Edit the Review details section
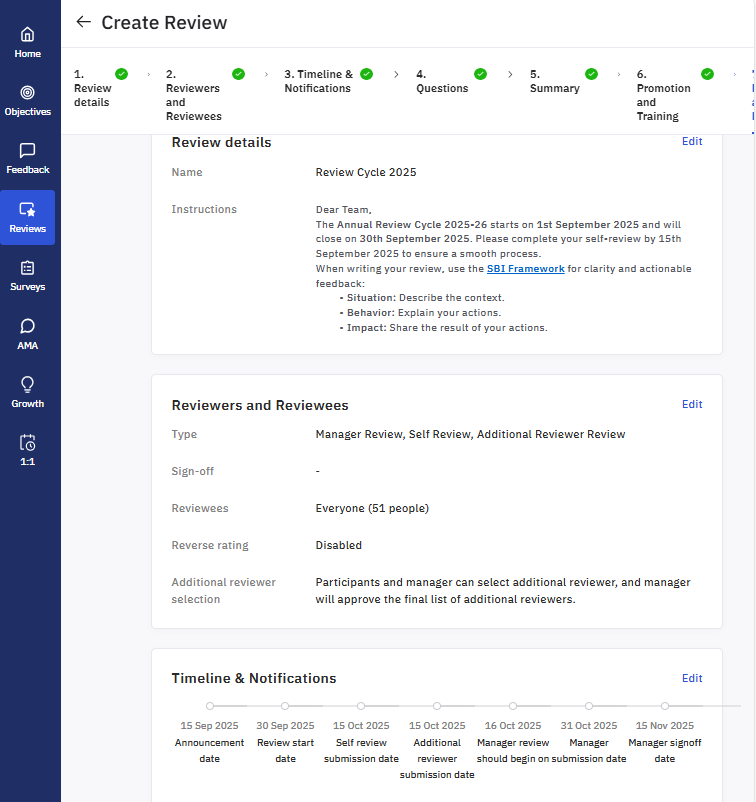 [692, 142]
